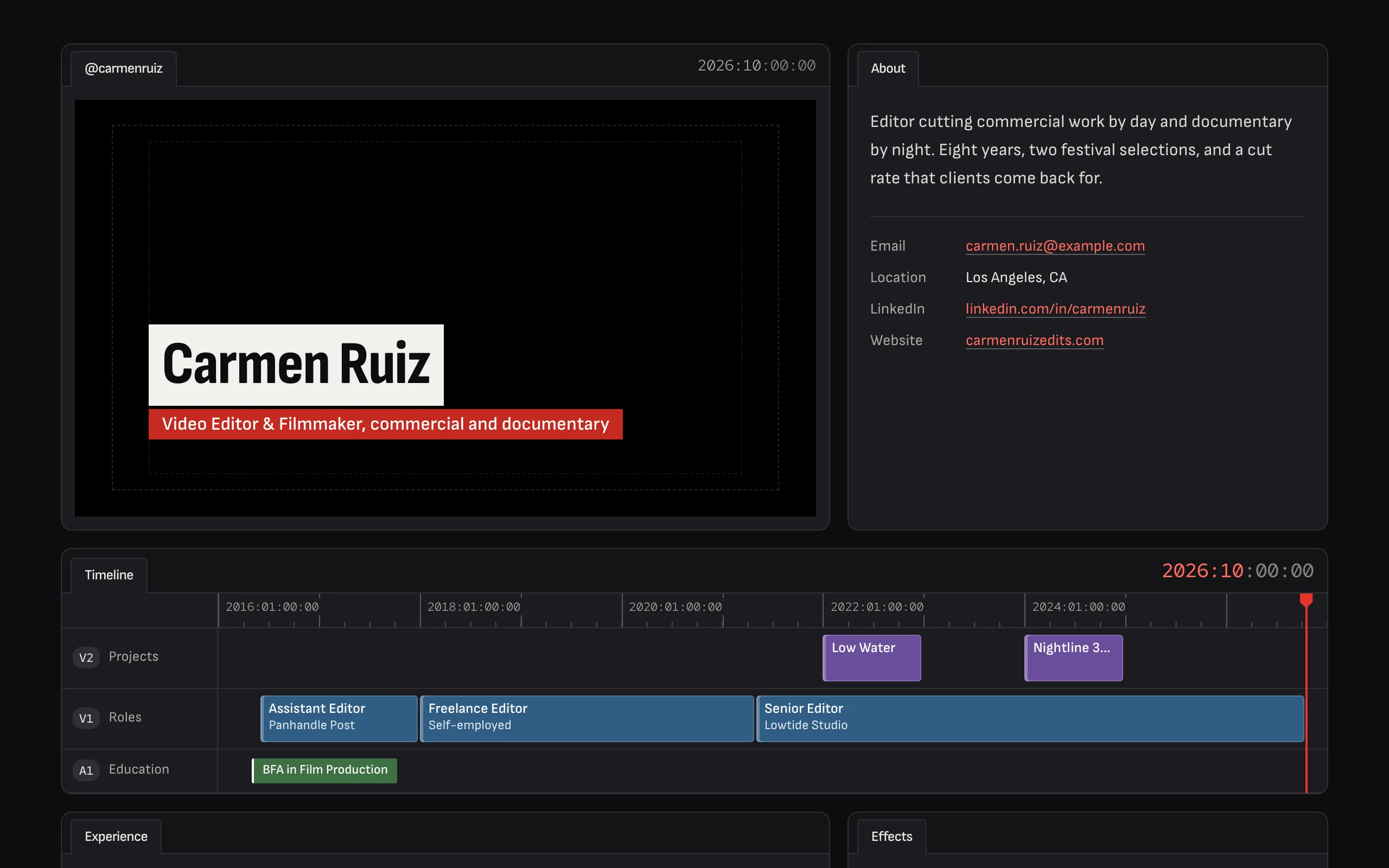Select the BFA in Film Production clip
This screenshot has width=1389, height=868.
tap(324, 770)
